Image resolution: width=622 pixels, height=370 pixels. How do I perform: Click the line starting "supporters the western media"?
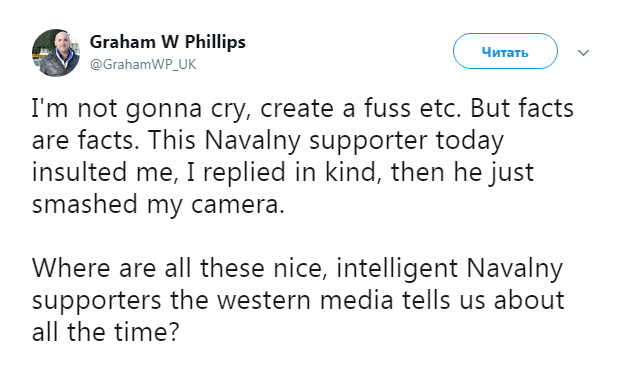tap(298, 301)
